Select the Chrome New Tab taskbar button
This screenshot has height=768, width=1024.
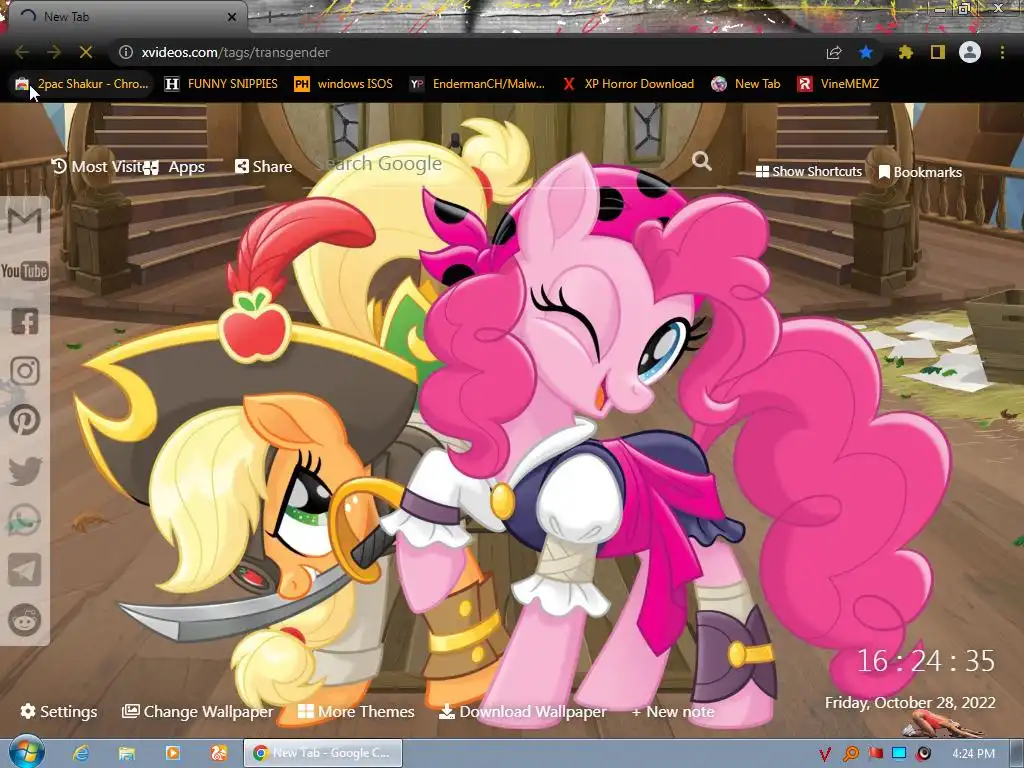tap(323, 753)
